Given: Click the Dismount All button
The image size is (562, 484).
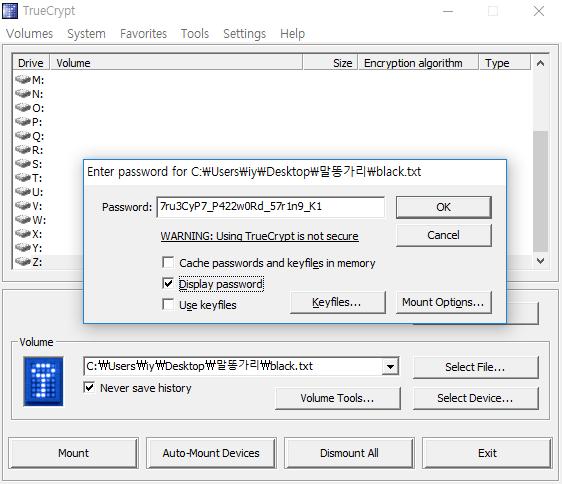Looking at the screenshot, I should click(349, 453).
